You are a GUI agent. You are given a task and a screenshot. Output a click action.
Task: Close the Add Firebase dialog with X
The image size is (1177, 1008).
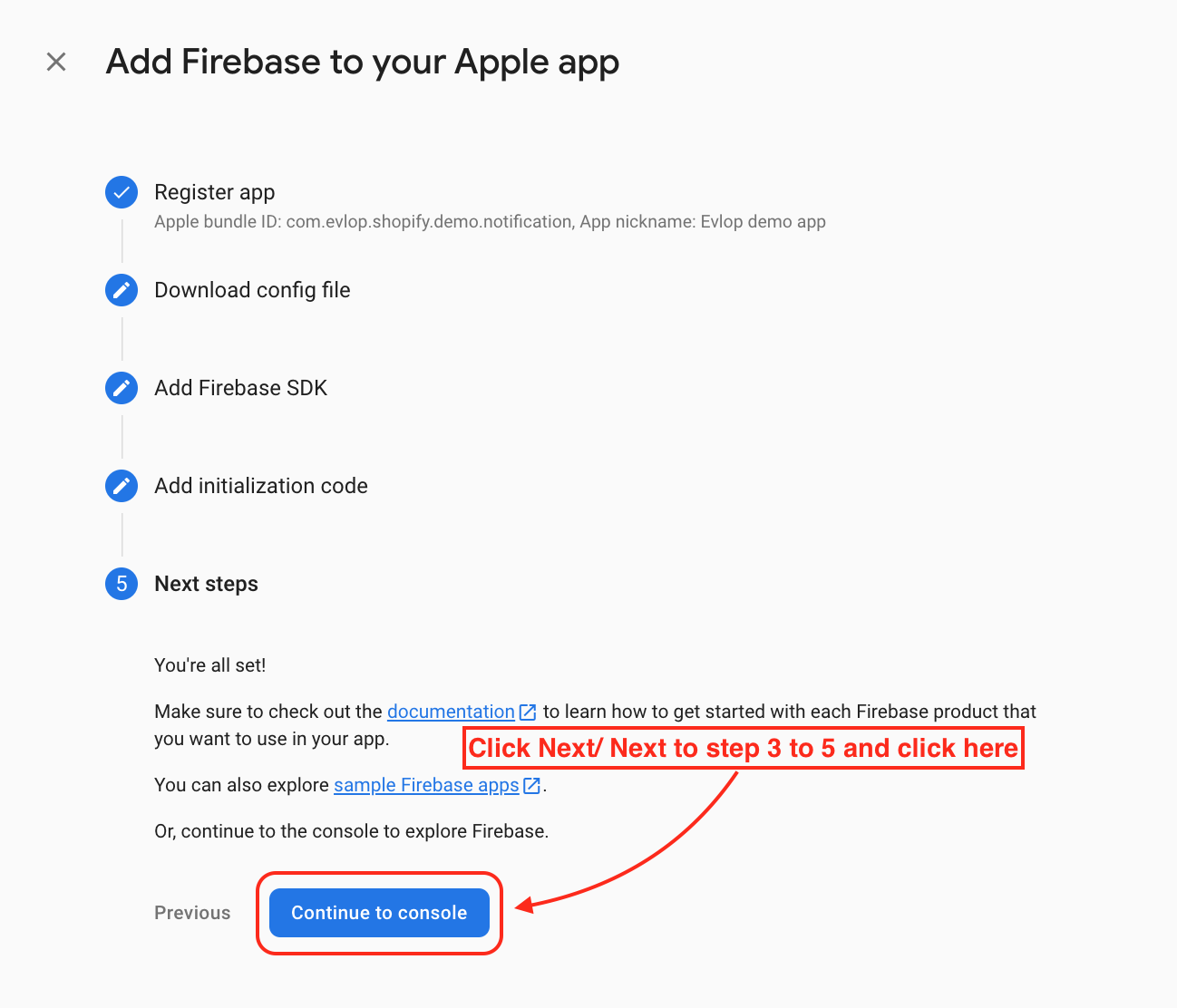56,62
